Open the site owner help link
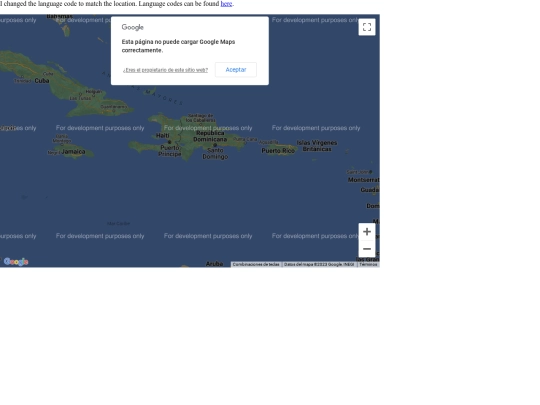540x405 pixels. (x=165, y=70)
